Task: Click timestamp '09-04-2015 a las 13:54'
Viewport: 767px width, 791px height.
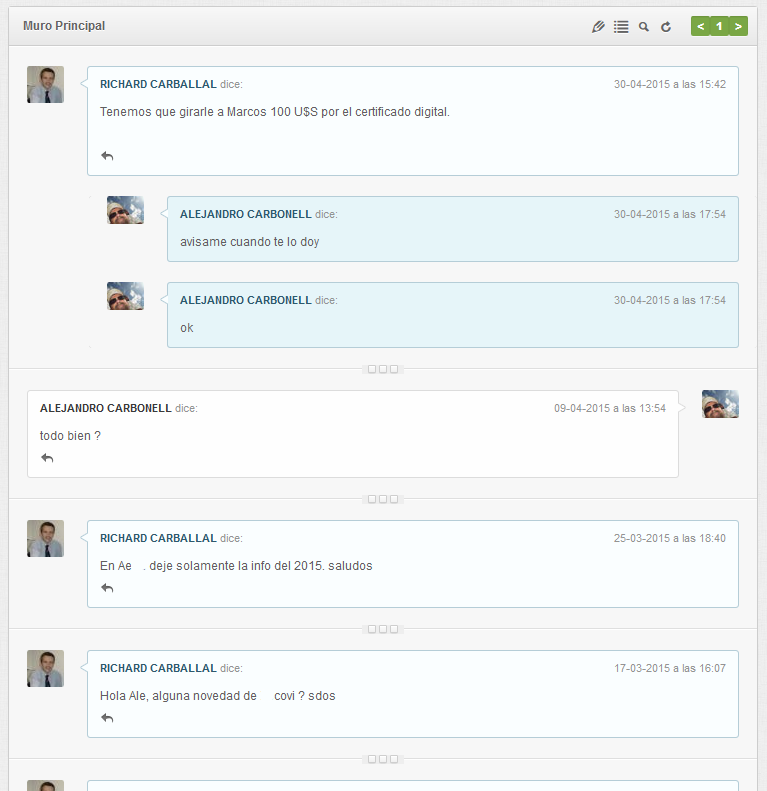Action: tap(610, 408)
